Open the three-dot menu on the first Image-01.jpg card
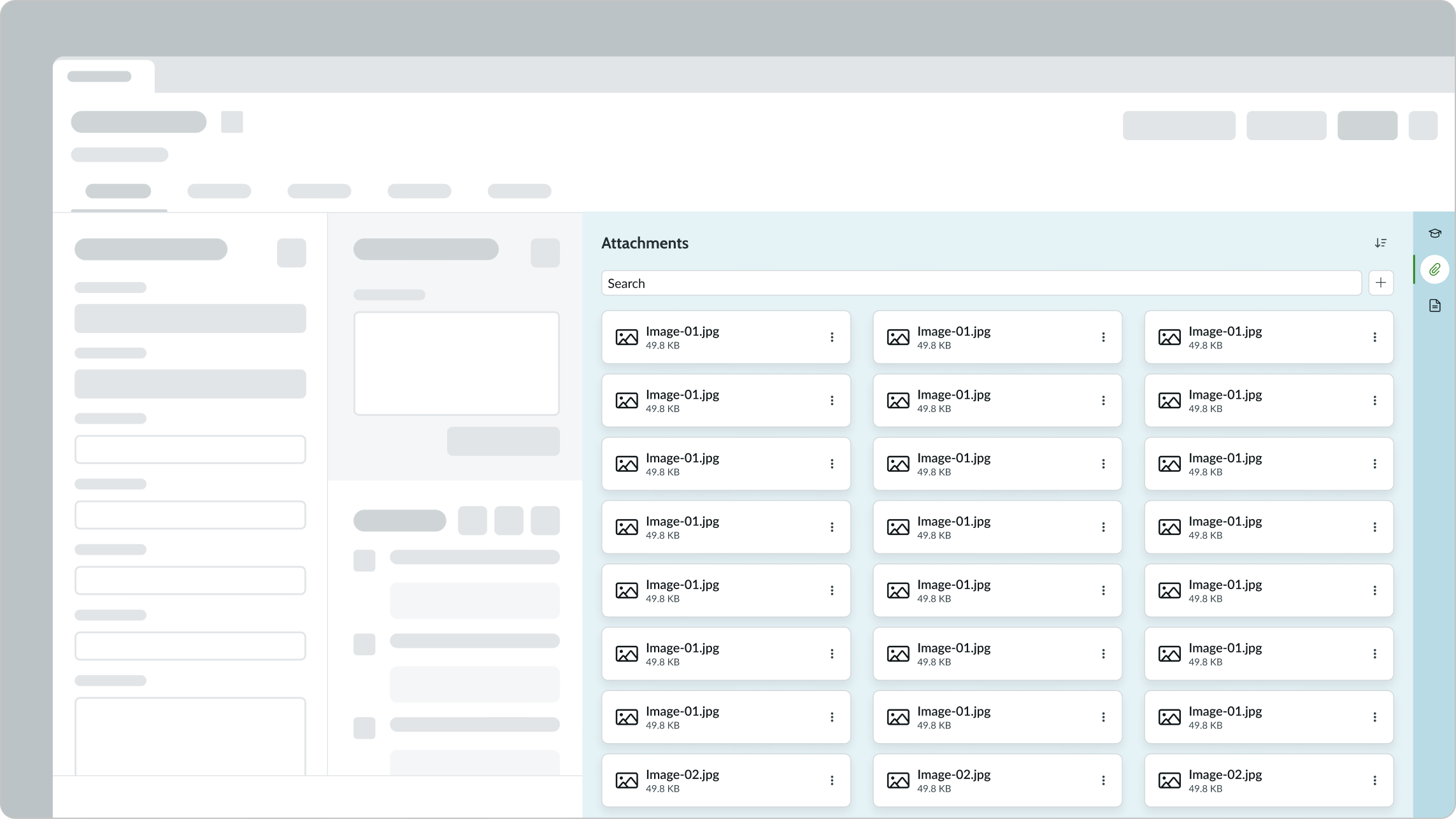Viewport: 1456px width, 819px height. pyautogui.click(x=832, y=337)
